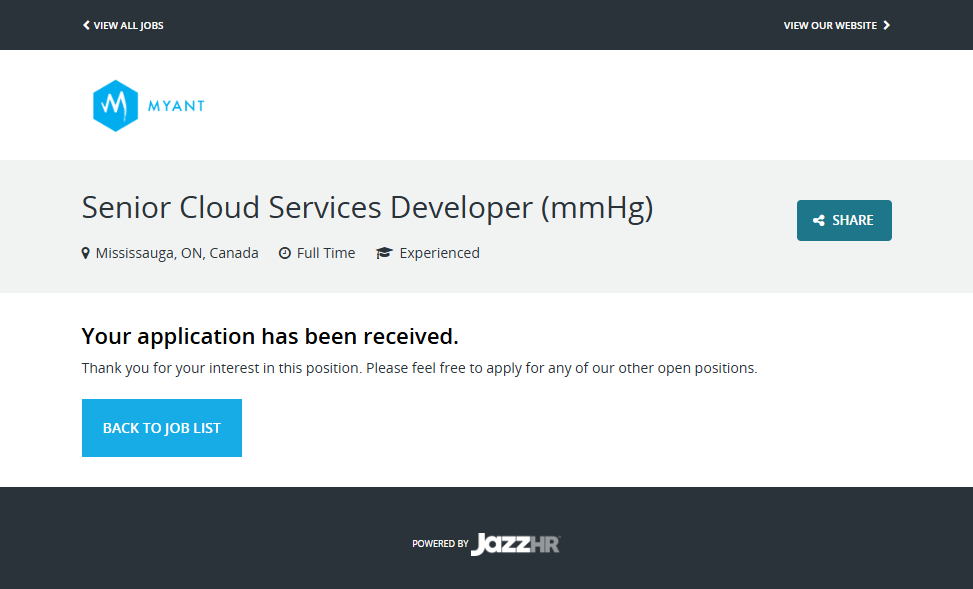This screenshot has height=589, width=973.
Task: Click the Myant hexagon logo
Action: [115, 105]
